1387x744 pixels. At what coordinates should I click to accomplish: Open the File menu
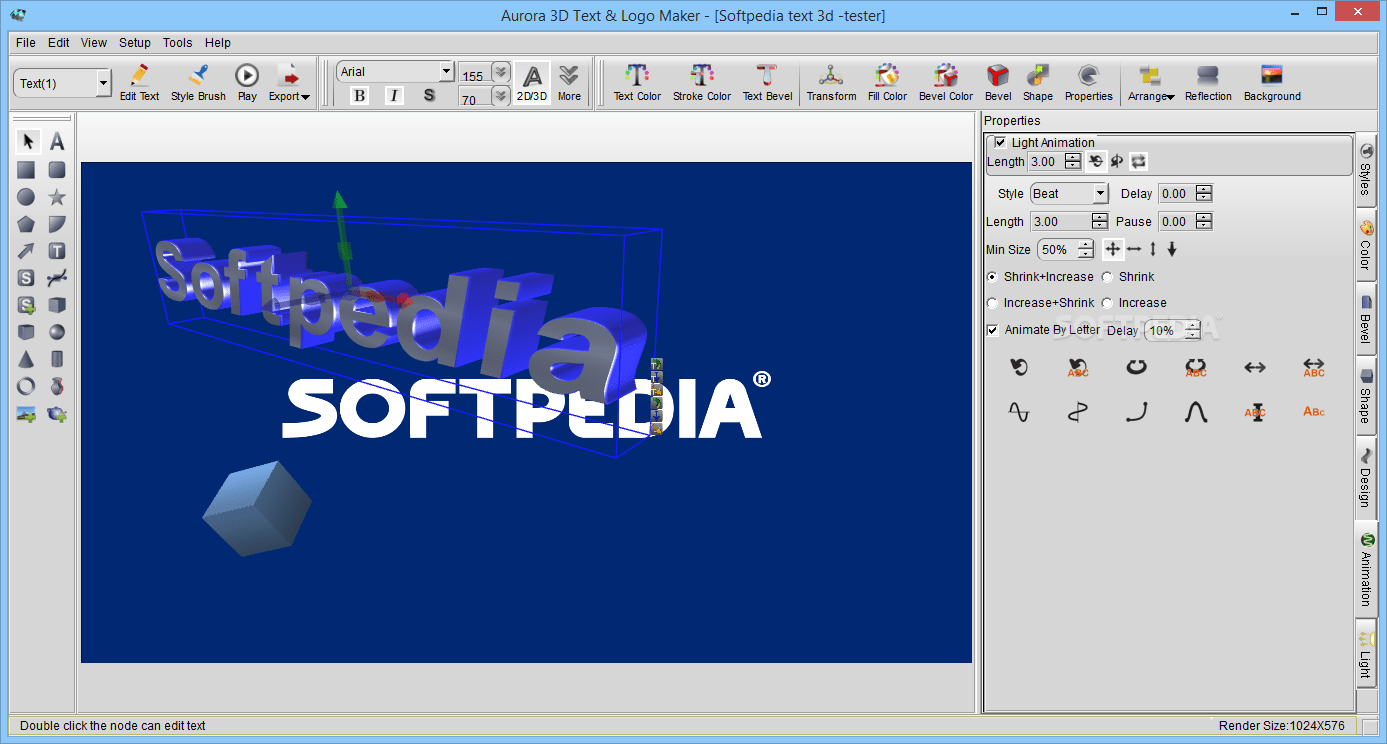coord(26,43)
